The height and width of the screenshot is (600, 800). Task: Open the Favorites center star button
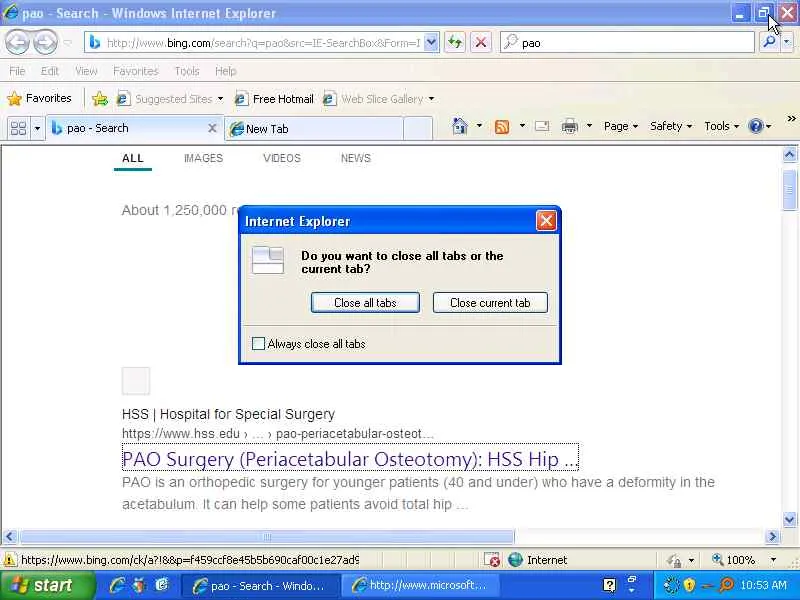(x=39, y=98)
